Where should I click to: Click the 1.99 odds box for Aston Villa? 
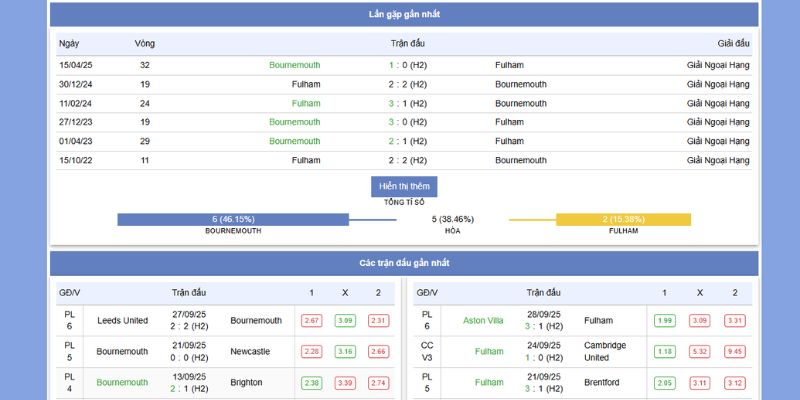pos(665,321)
